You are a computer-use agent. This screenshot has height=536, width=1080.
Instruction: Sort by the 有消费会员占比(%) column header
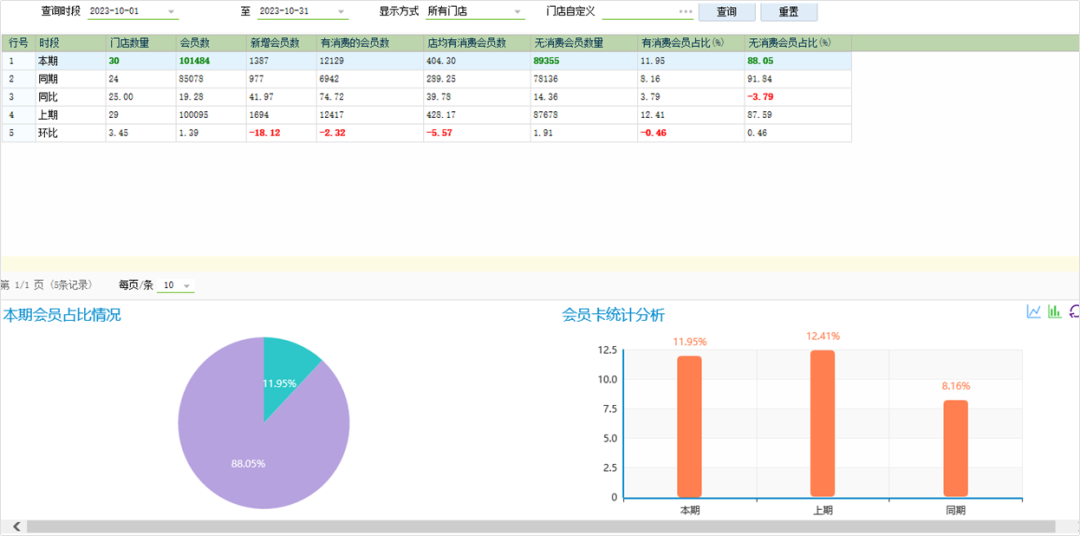[x=691, y=43]
